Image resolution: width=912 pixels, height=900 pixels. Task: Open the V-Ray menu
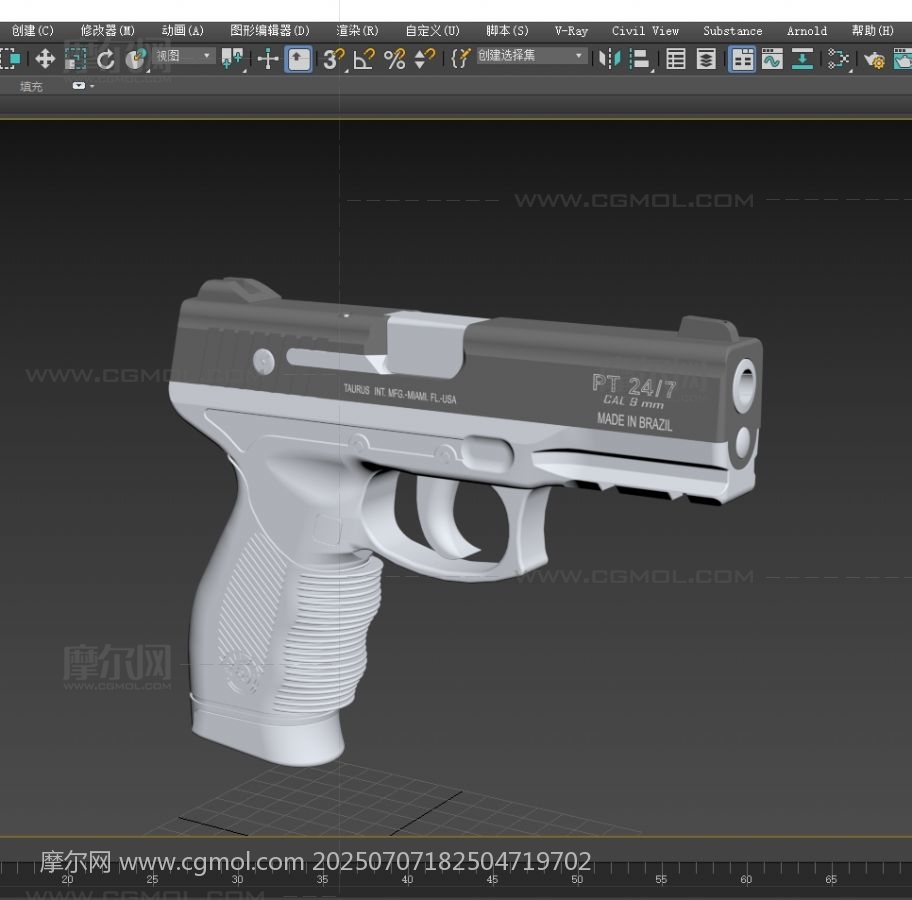(571, 31)
